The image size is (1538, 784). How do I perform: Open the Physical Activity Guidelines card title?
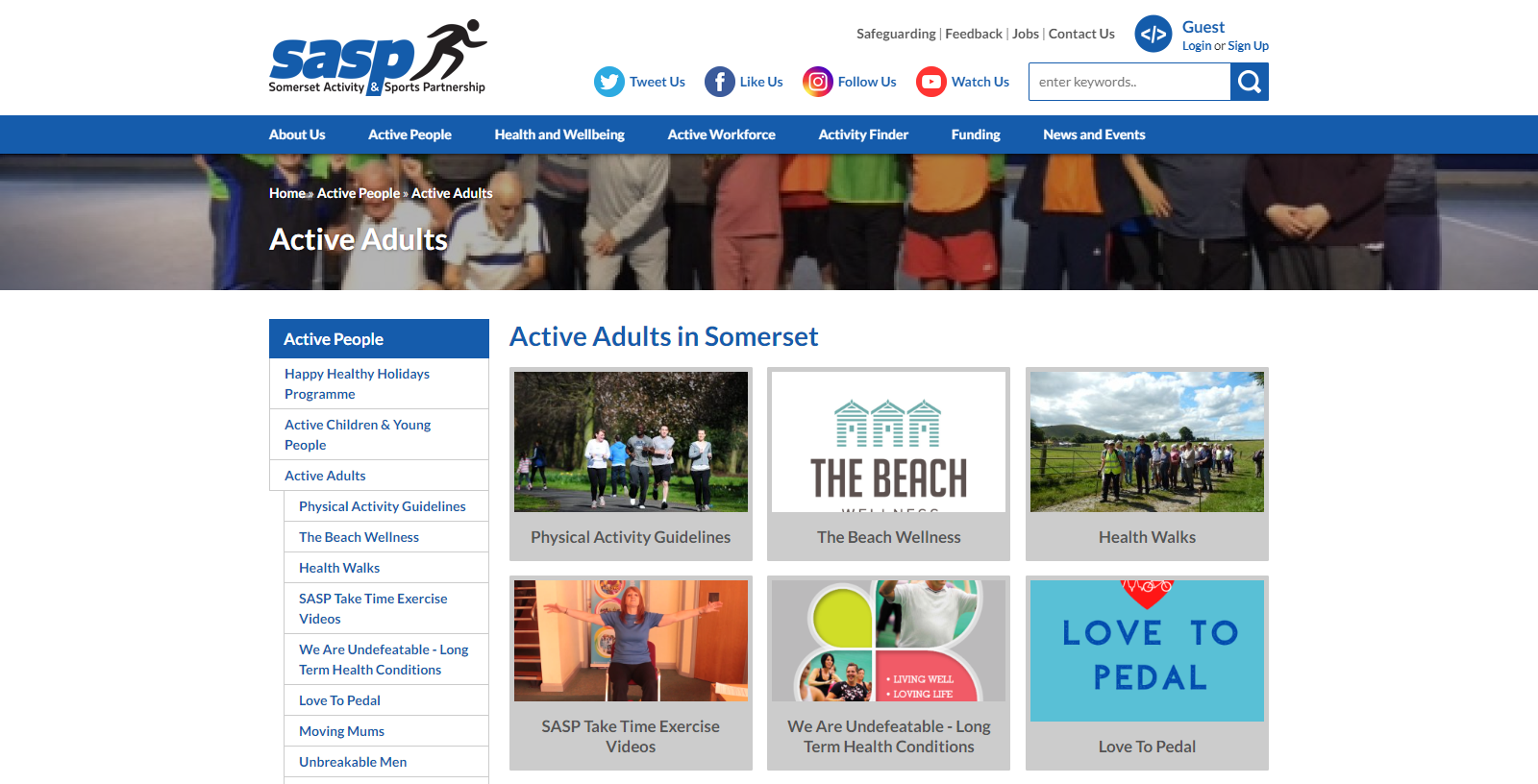point(631,537)
